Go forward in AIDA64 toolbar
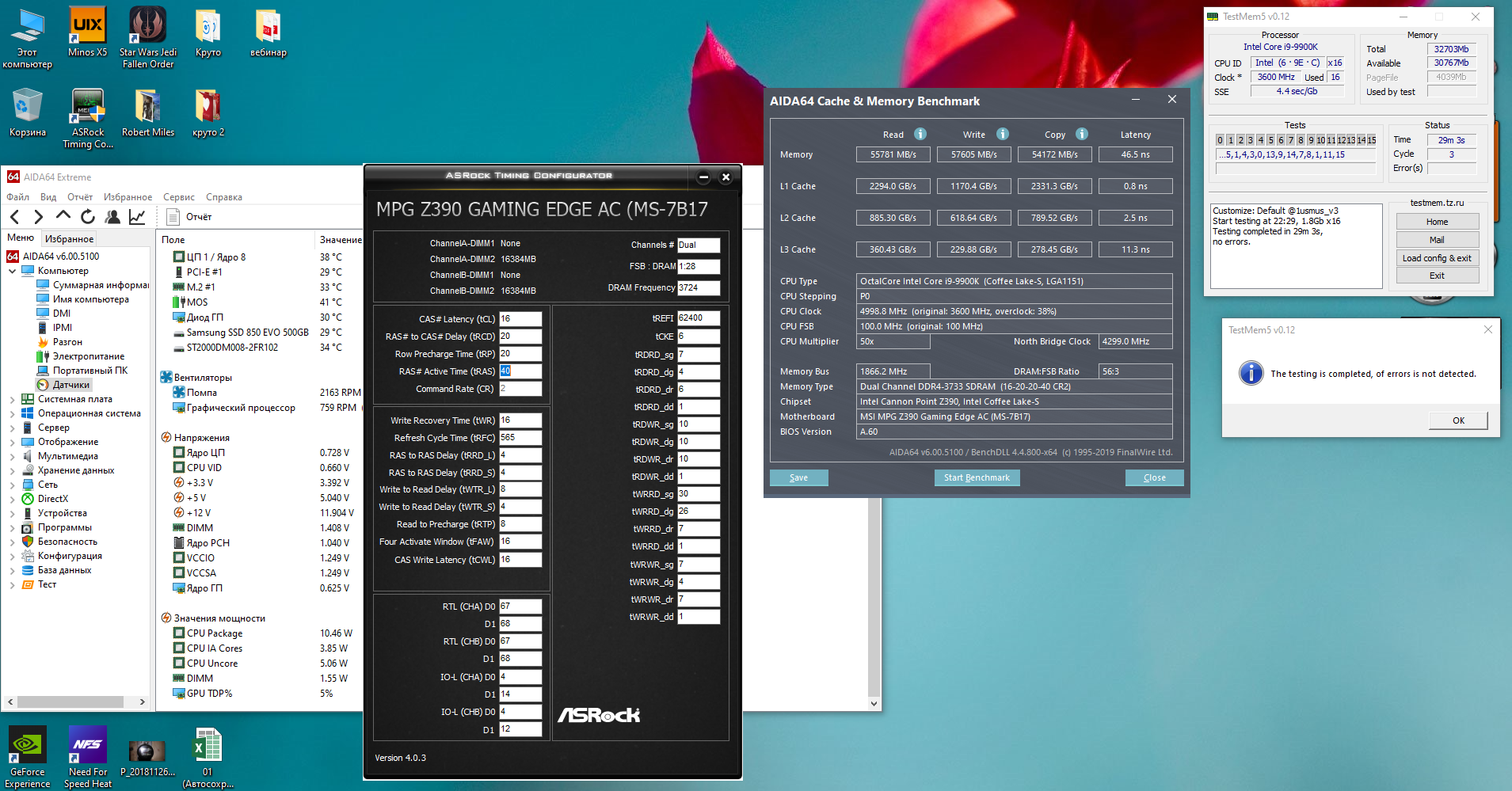This screenshot has height=791, width=1512. (x=38, y=217)
